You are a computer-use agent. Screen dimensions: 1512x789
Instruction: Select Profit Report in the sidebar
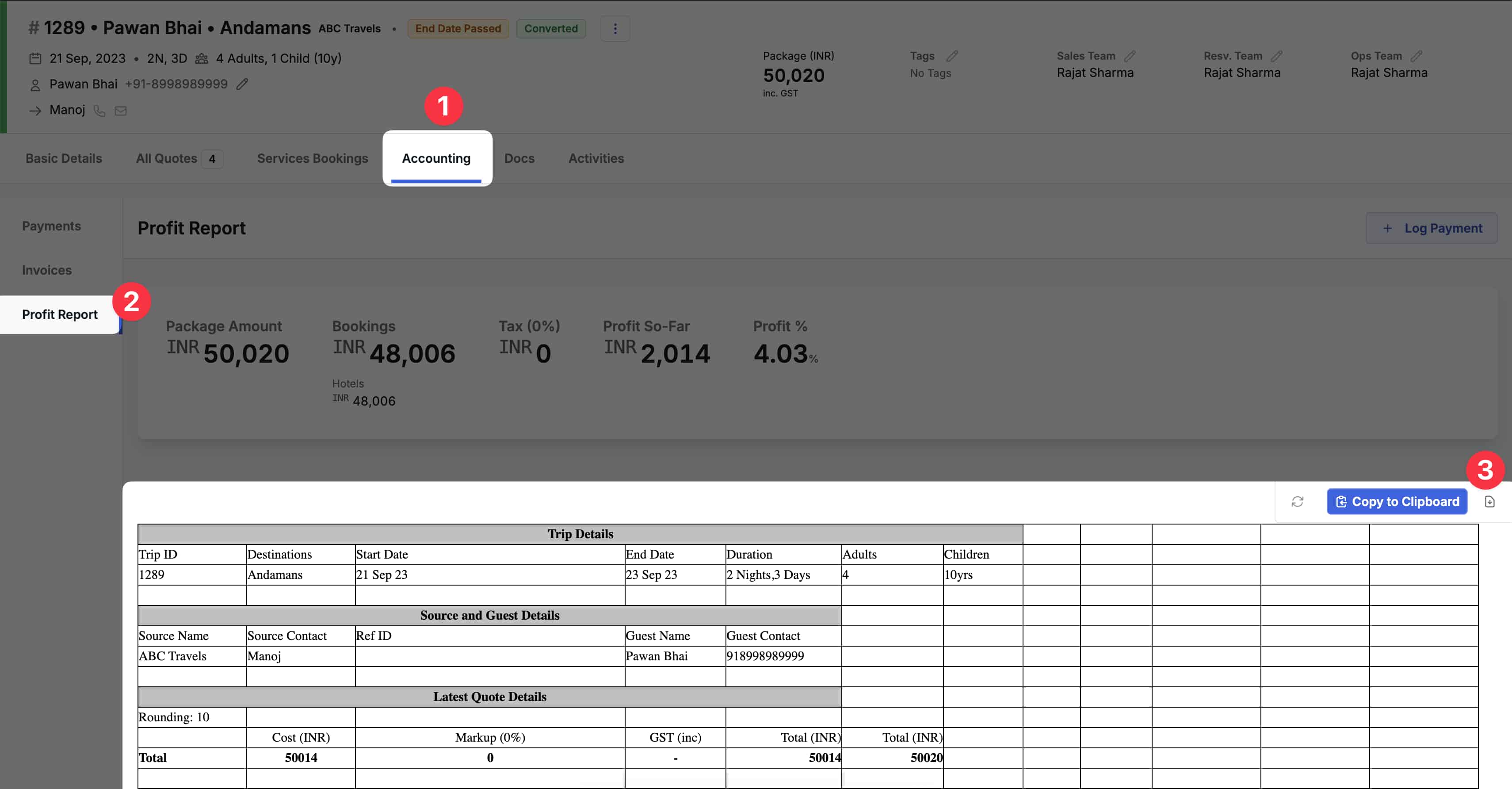coord(59,314)
